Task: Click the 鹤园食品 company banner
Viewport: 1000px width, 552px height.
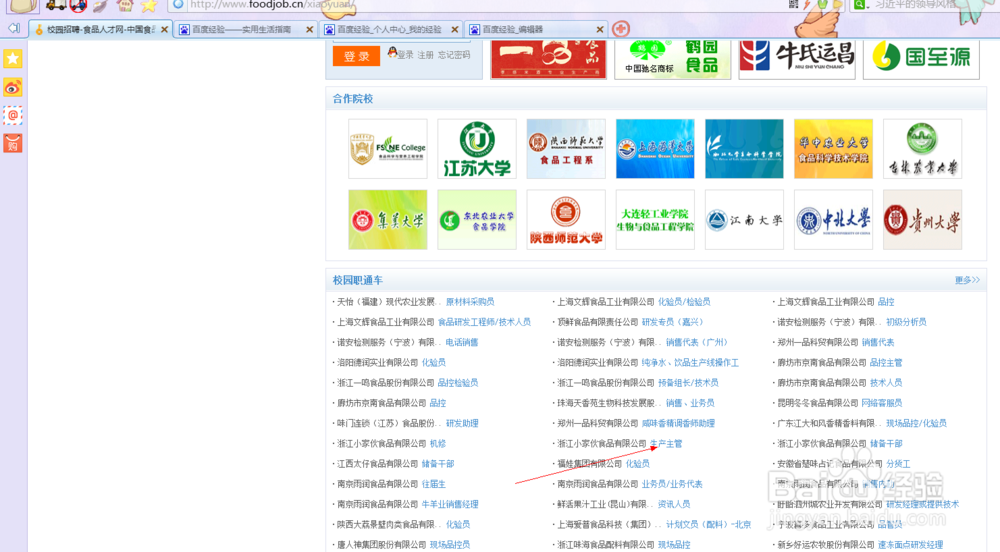Action: point(672,59)
